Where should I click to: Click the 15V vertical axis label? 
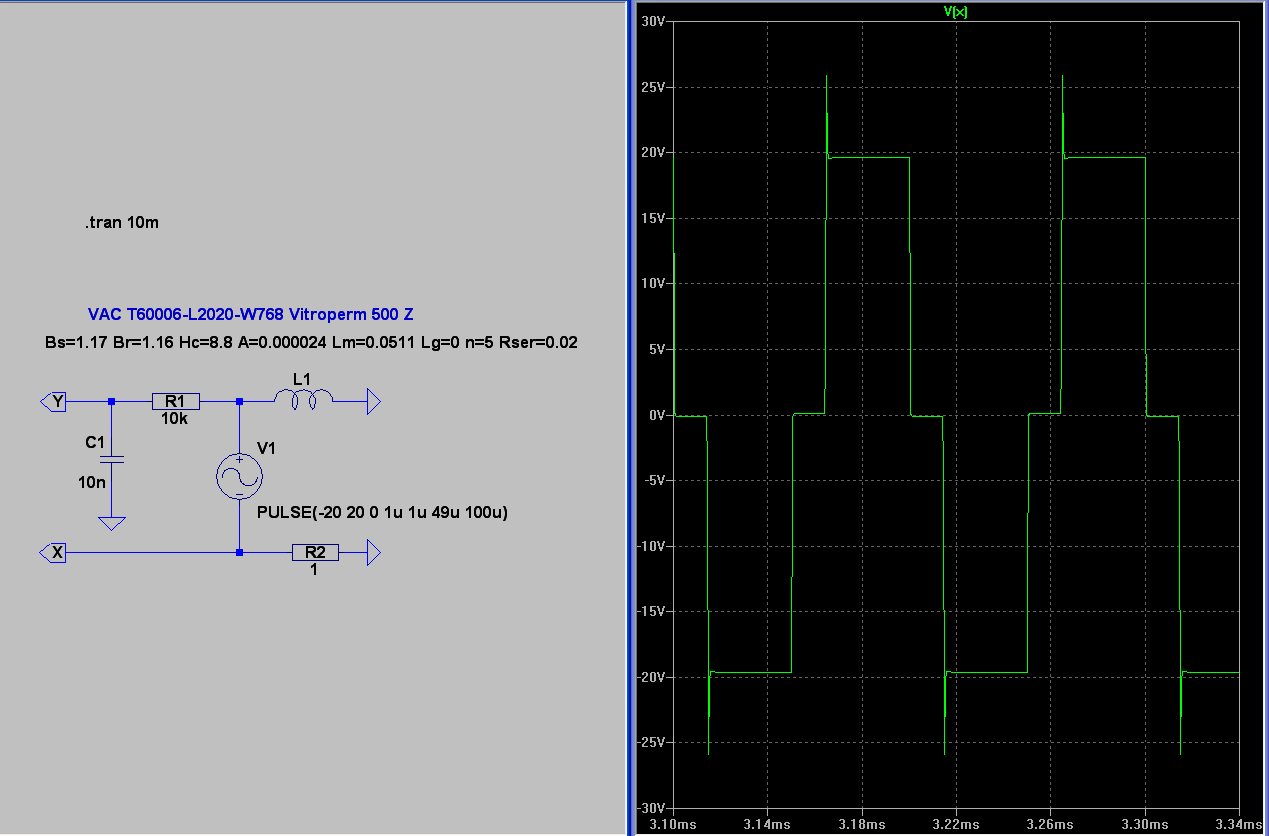[654, 218]
